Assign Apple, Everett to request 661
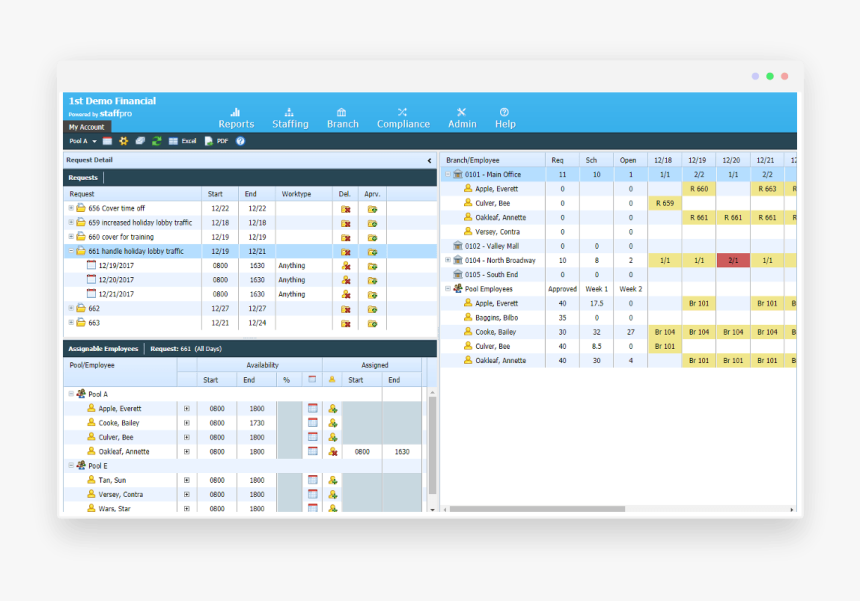This screenshot has height=601, width=860. pyautogui.click(x=332, y=409)
